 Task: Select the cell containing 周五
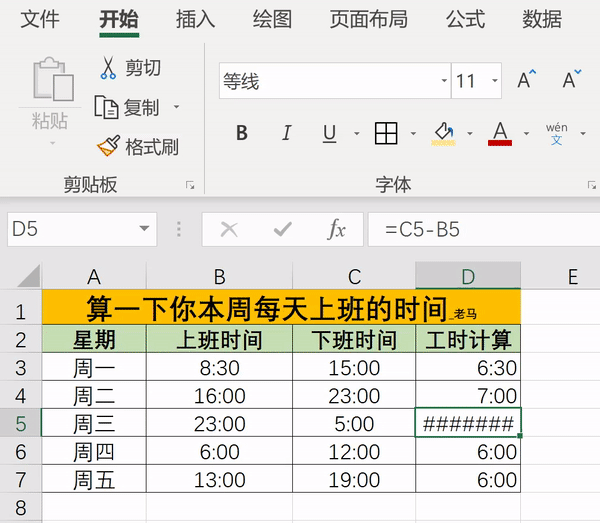[94, 479]
